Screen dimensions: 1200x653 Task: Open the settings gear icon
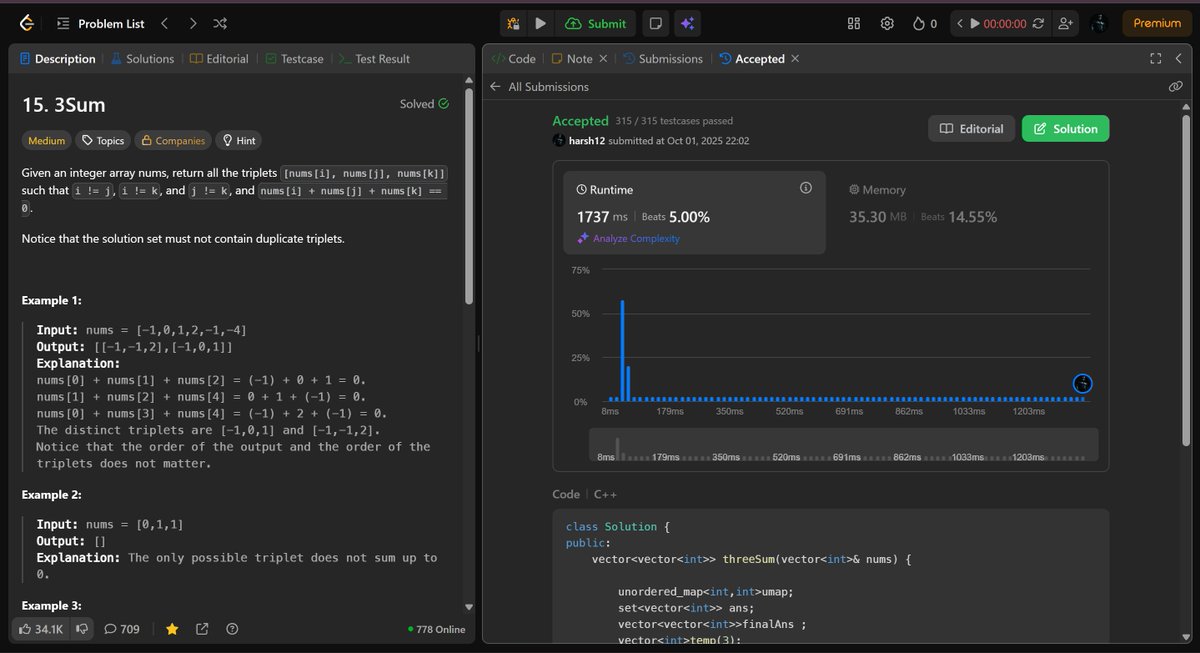[886, 23]
